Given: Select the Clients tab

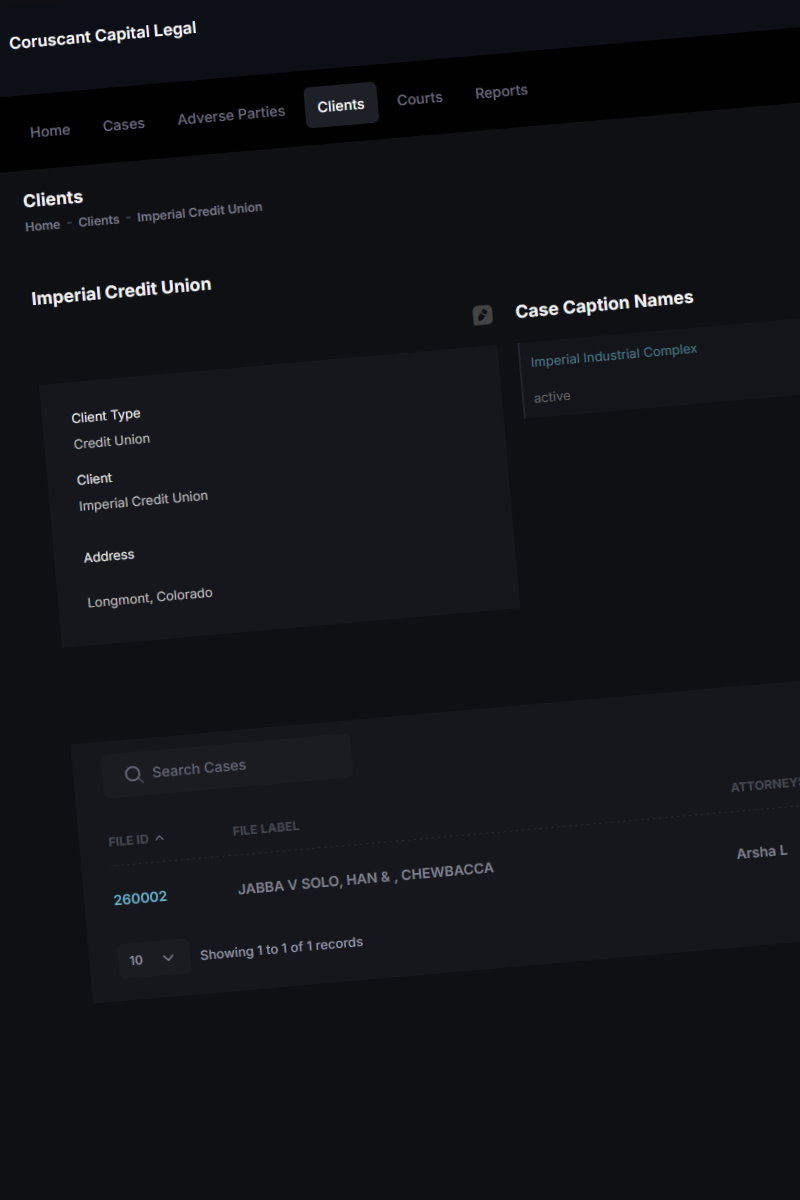Looking at the screenshot, I should point(341,105).
